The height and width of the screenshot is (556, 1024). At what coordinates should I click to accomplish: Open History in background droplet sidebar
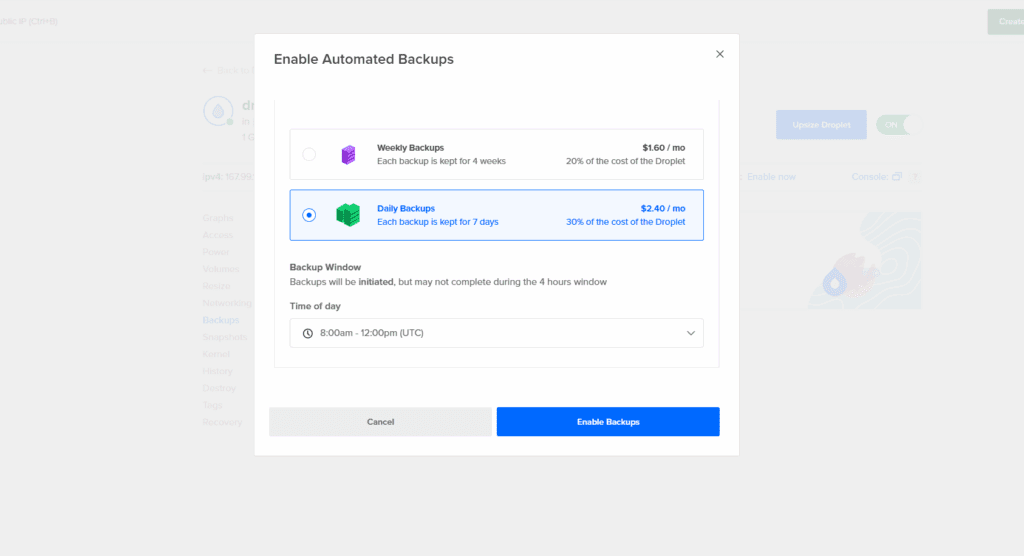pyautogui.click(x=217, y=371)
